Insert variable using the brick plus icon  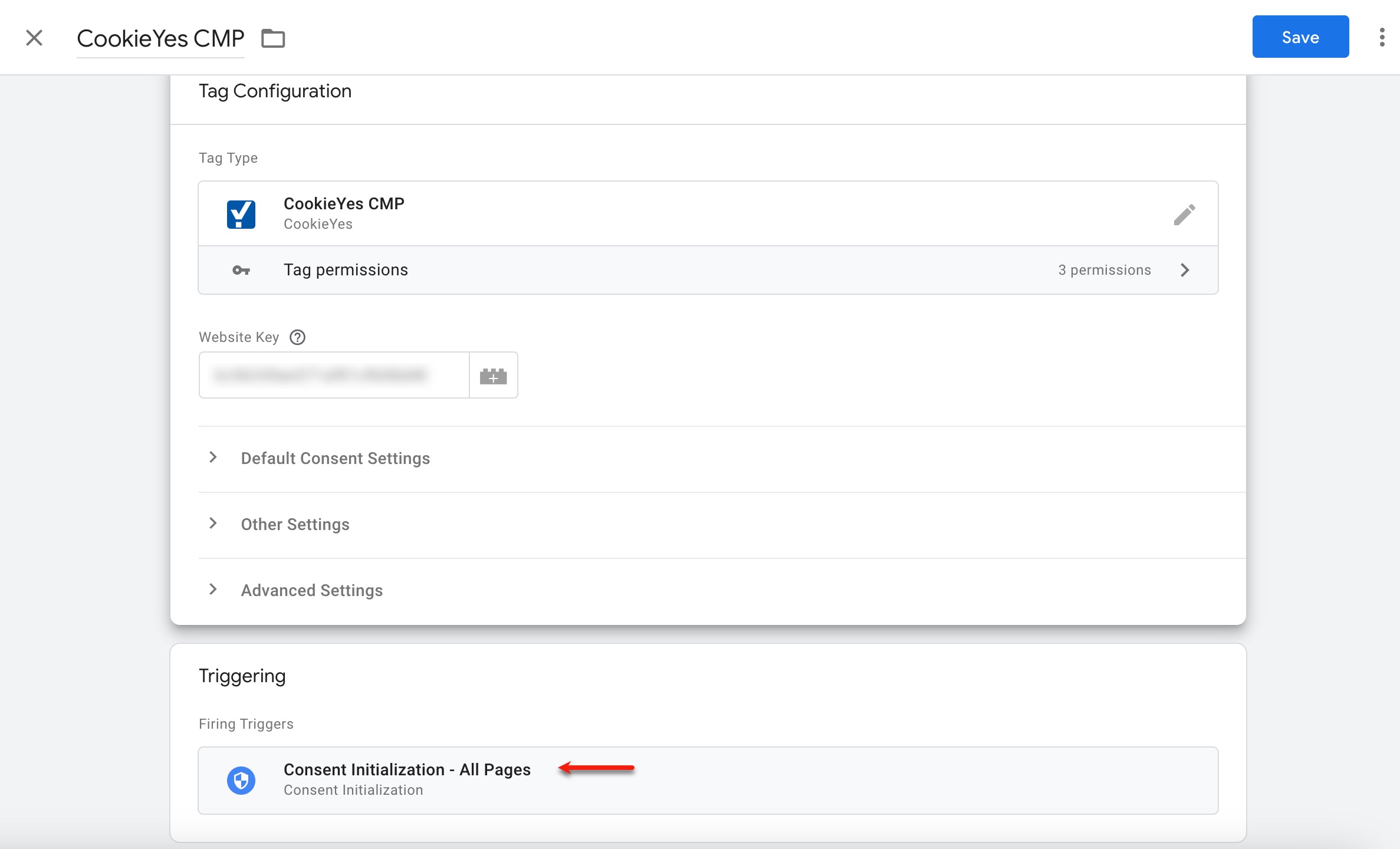point(494,376)
